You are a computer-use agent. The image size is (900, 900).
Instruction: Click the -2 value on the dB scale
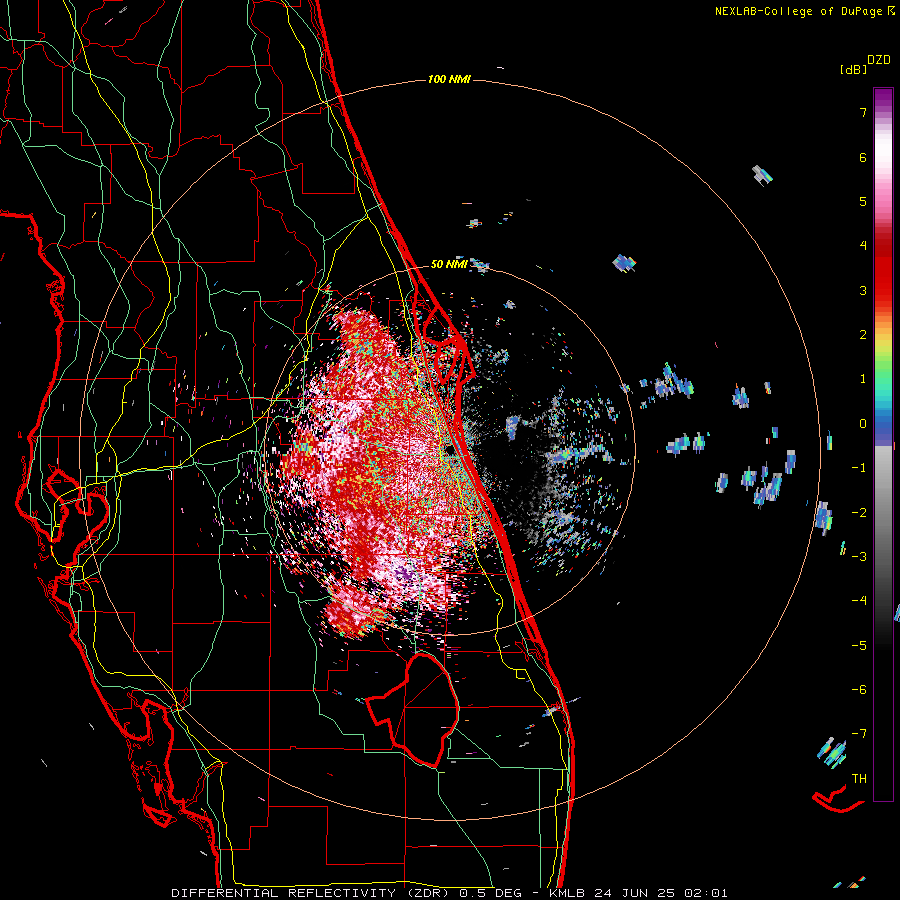[859, 513]
